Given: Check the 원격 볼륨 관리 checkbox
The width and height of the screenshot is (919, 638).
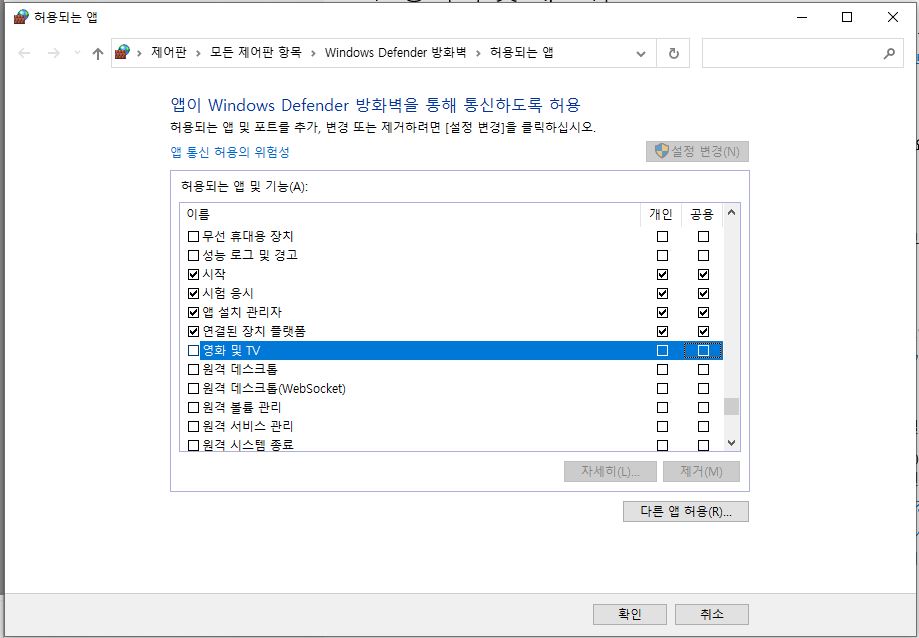Looking at the screenshot, I should (193, 407).
